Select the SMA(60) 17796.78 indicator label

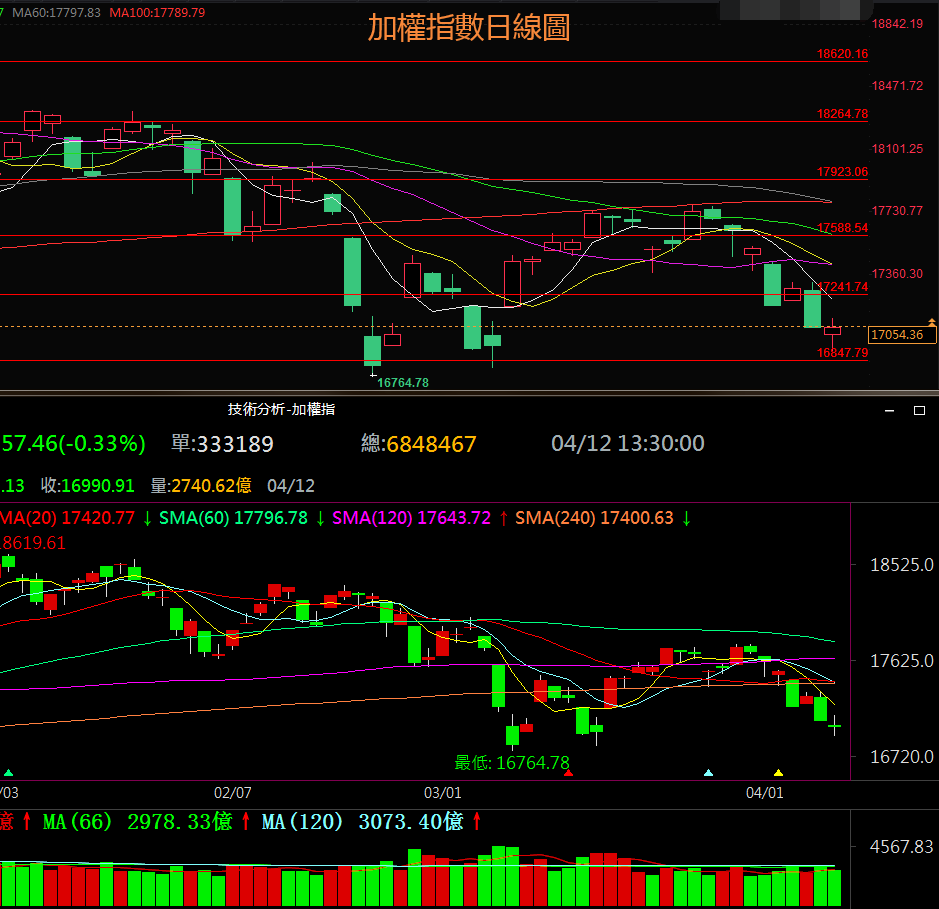coord(233,518)
